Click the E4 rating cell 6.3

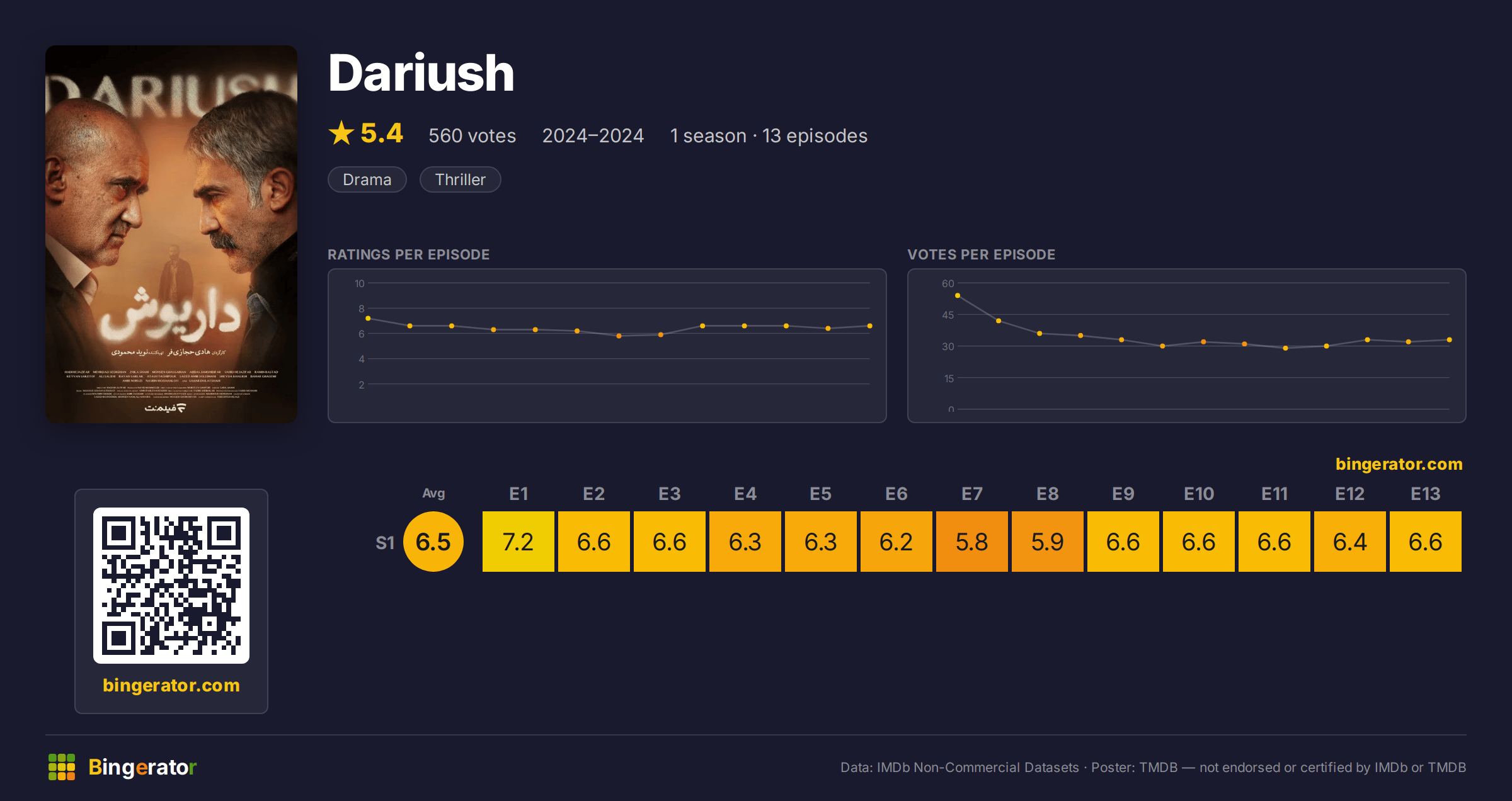[x=745, y=542]
